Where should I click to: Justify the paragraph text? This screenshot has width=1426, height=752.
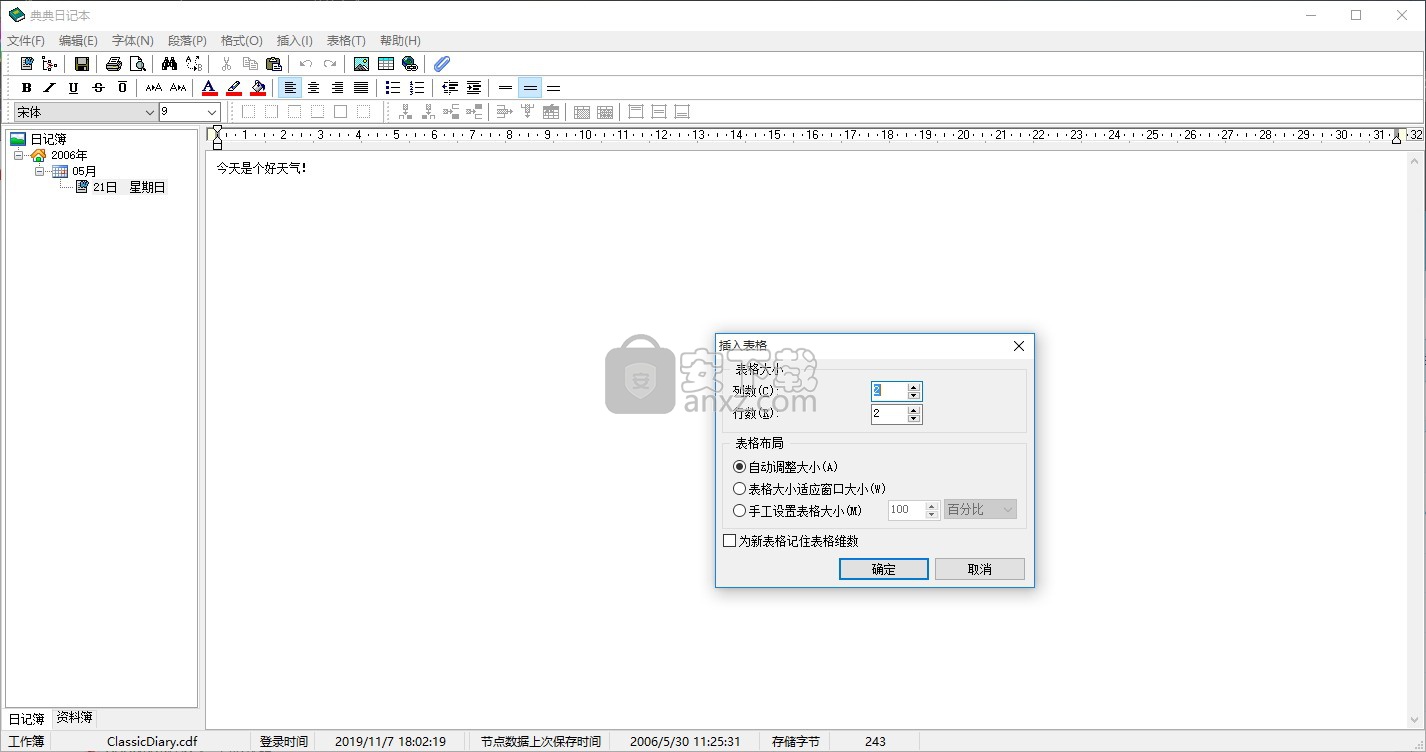coord(362,88)
